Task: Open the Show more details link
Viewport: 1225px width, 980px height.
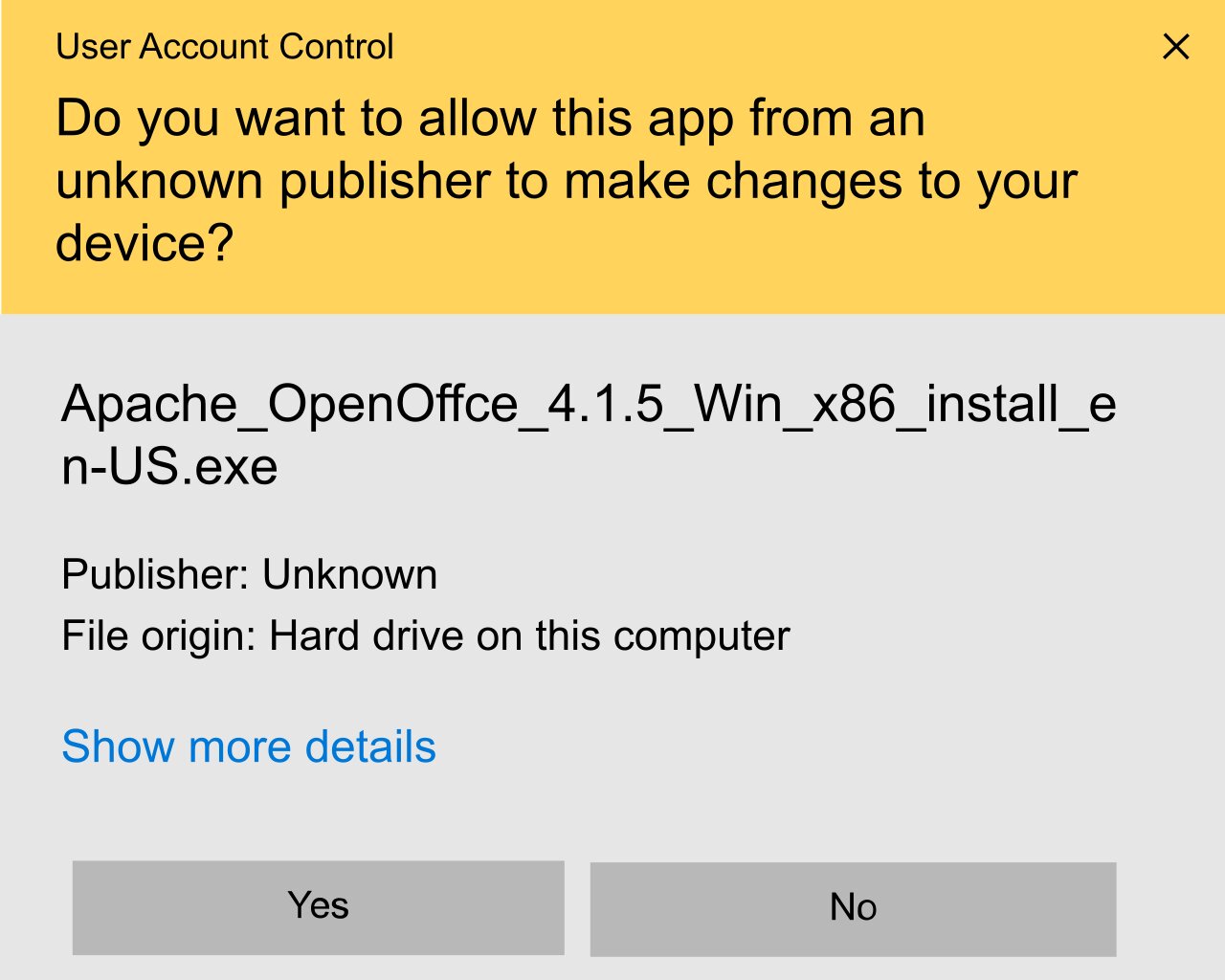Action: tap(249, 746)
